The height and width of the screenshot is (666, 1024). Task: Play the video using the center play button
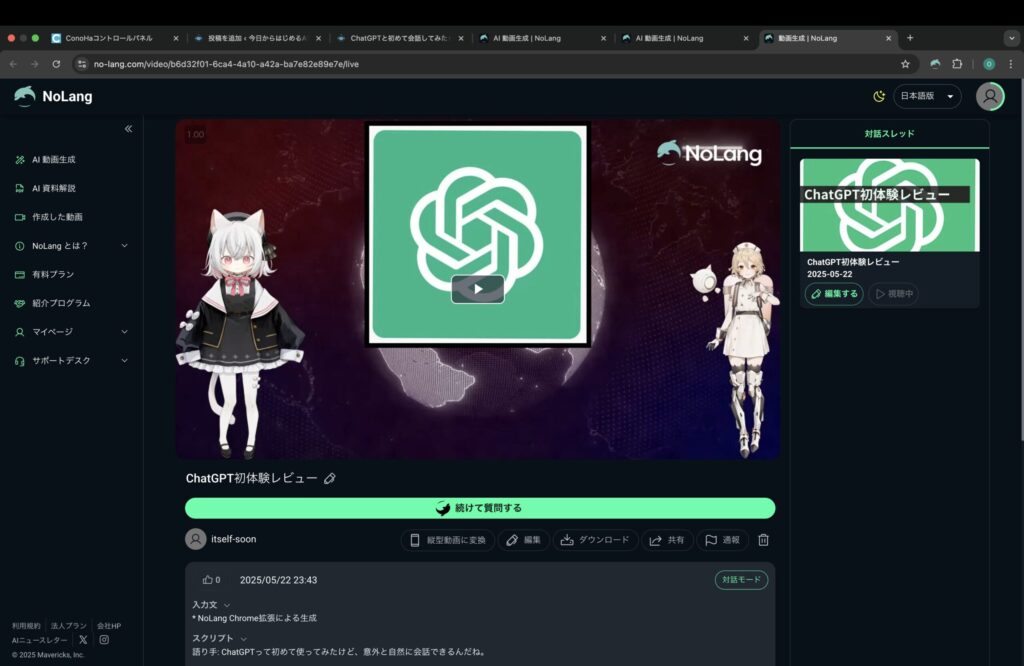(x=477, y=289)
